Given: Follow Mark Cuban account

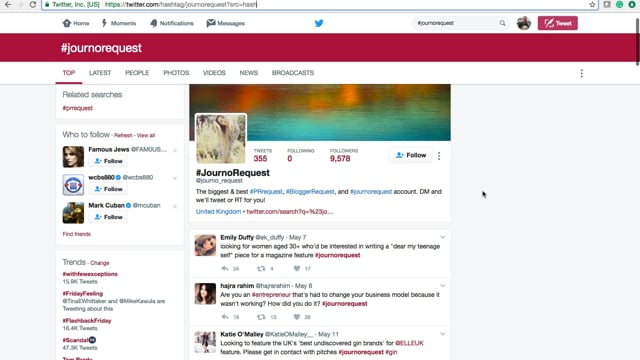Looking at the screenshot, I should click(x=108, y=217).
